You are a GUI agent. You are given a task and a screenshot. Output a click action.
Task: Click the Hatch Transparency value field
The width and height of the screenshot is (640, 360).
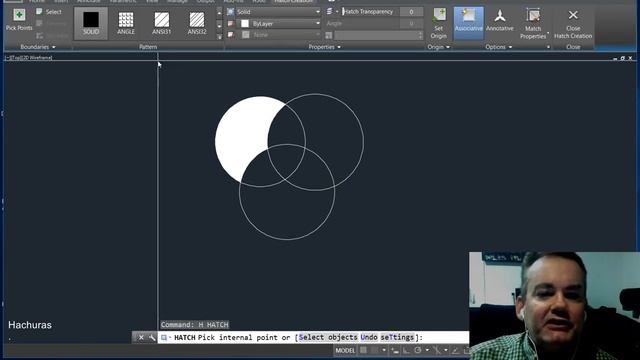[x=411, y=12]
